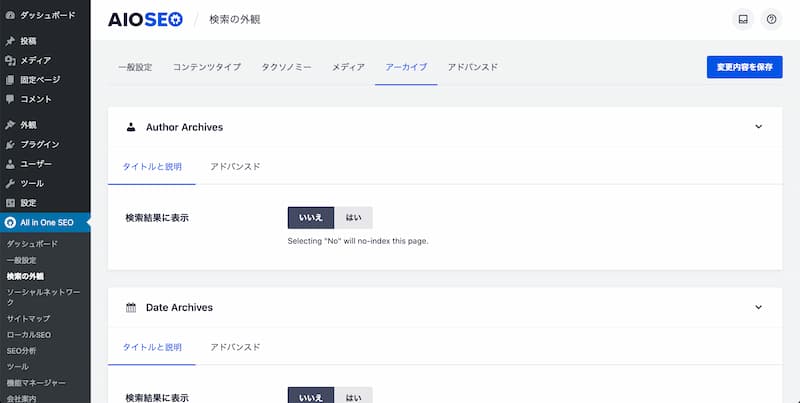The image size is (800, 403).
Task: Select いいえ for Date Archives search visibility
Action: [311, 395]
